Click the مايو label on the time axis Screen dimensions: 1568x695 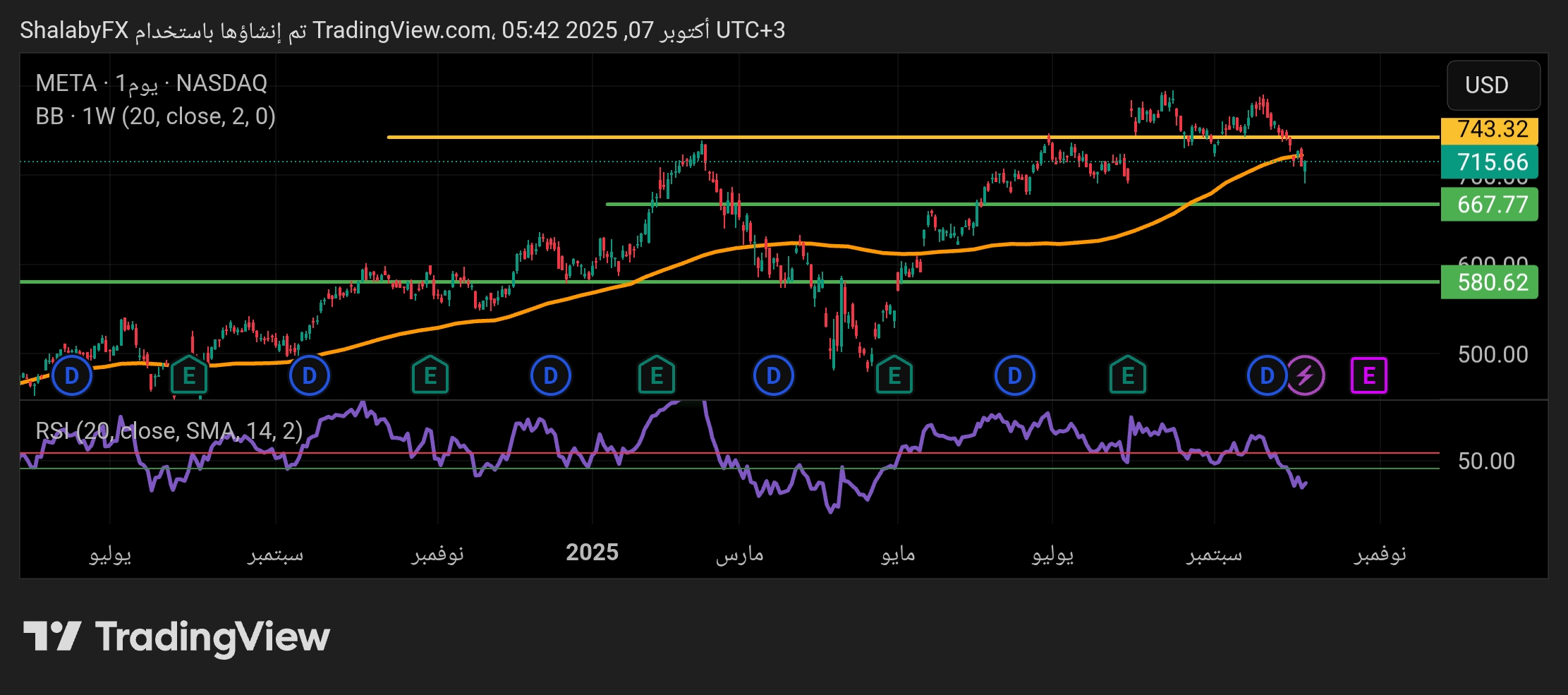coord(898,554)
